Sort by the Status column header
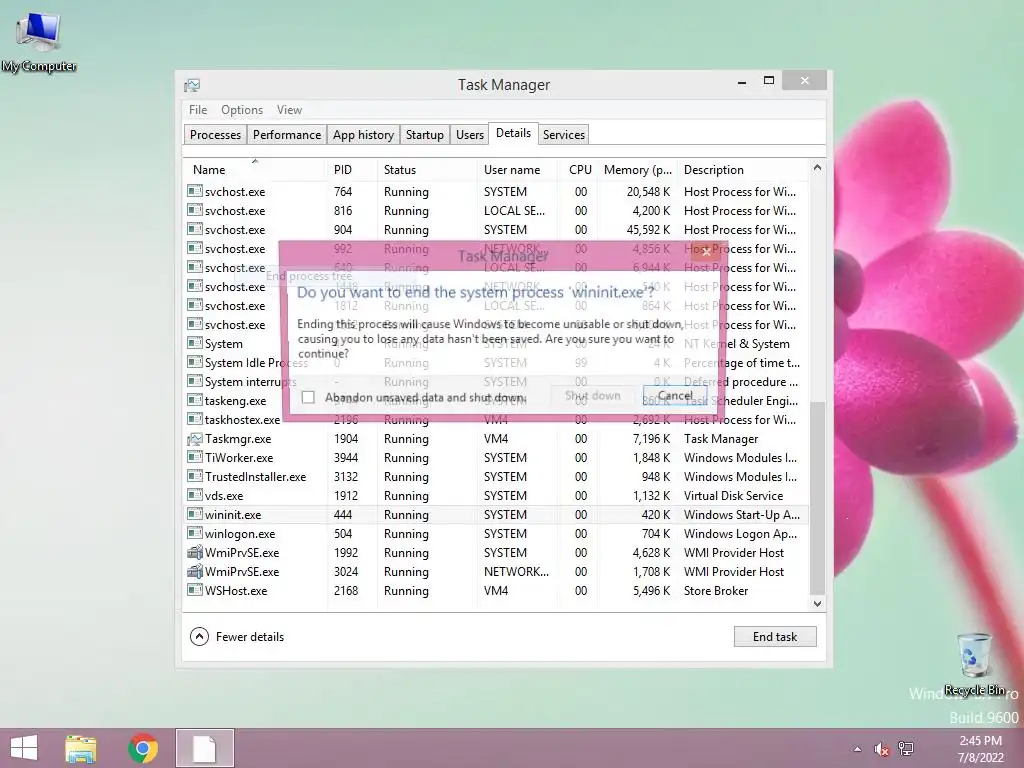The height and width of the screenshot is (768, 1024). 427,170
